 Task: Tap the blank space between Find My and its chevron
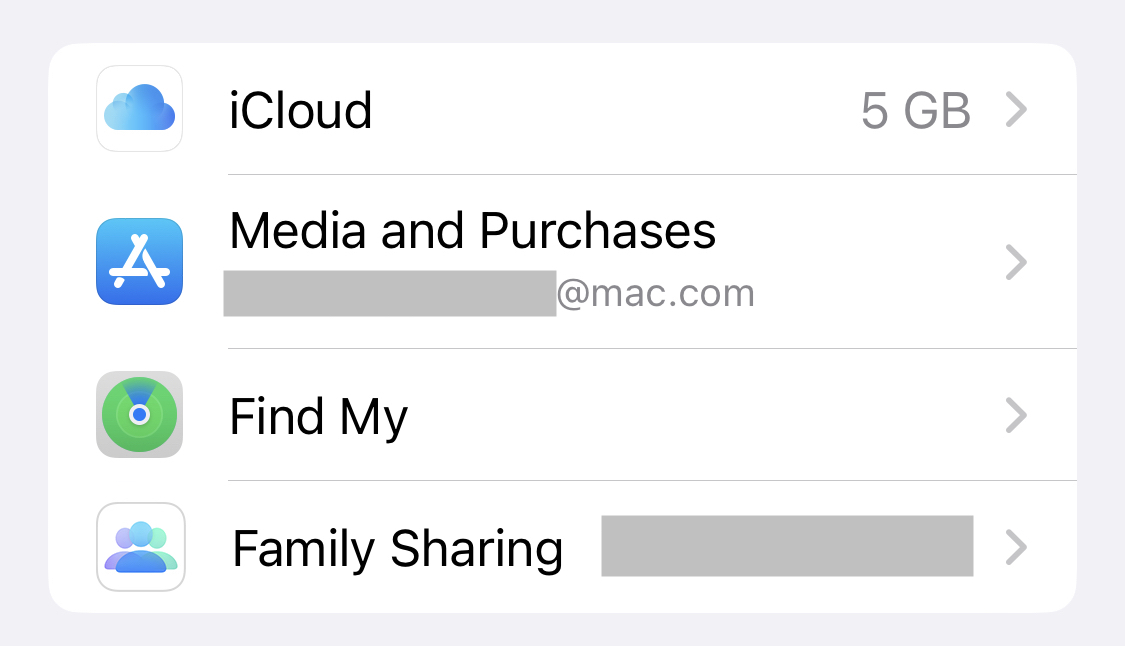707,415
